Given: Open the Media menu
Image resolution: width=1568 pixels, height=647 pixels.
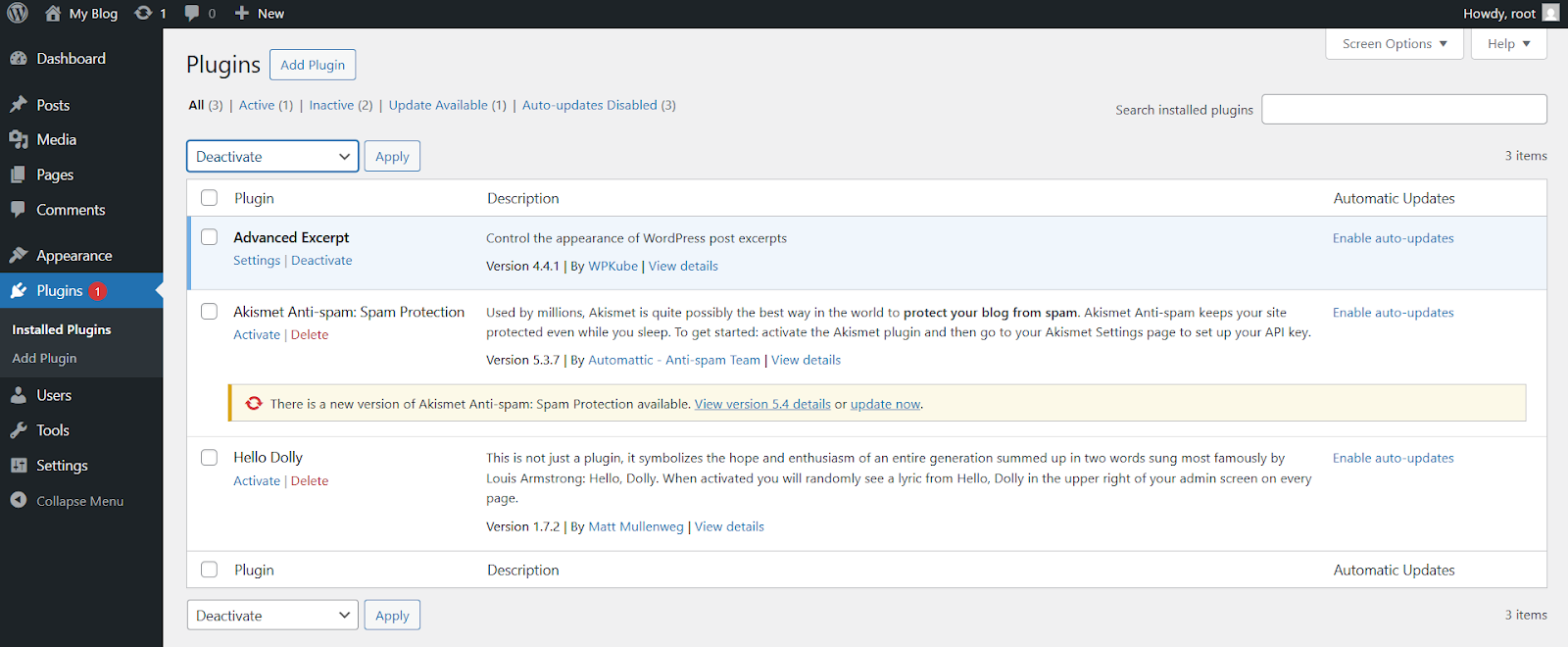Looking at the screenshot, I should coord(57,139).
